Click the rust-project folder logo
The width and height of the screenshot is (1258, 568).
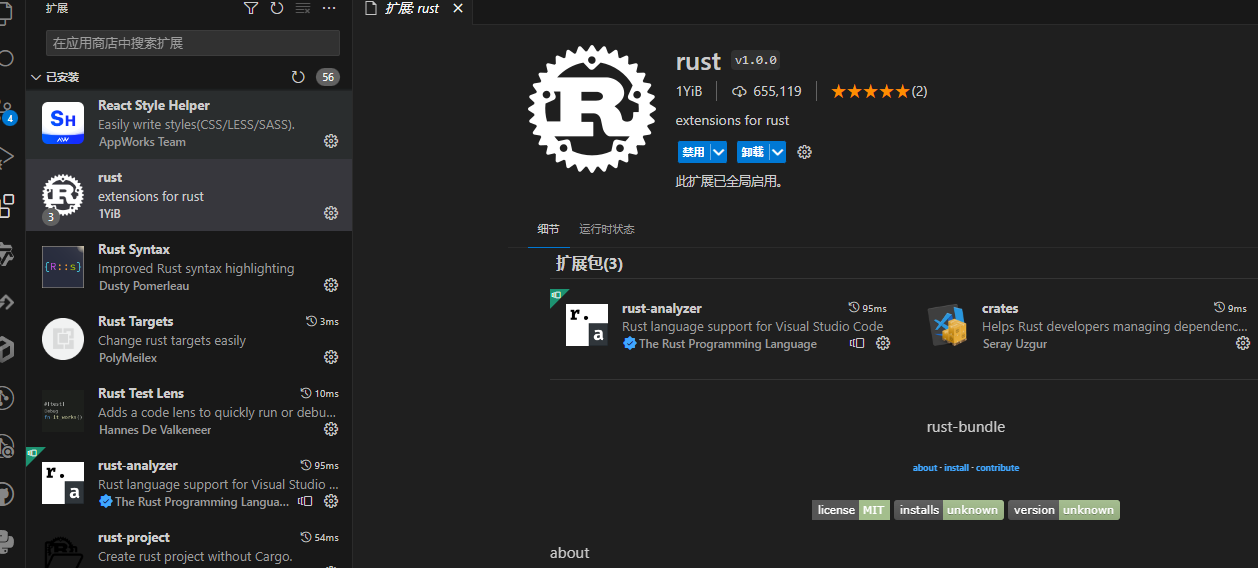pyautogui.click(x=63, y=551)
